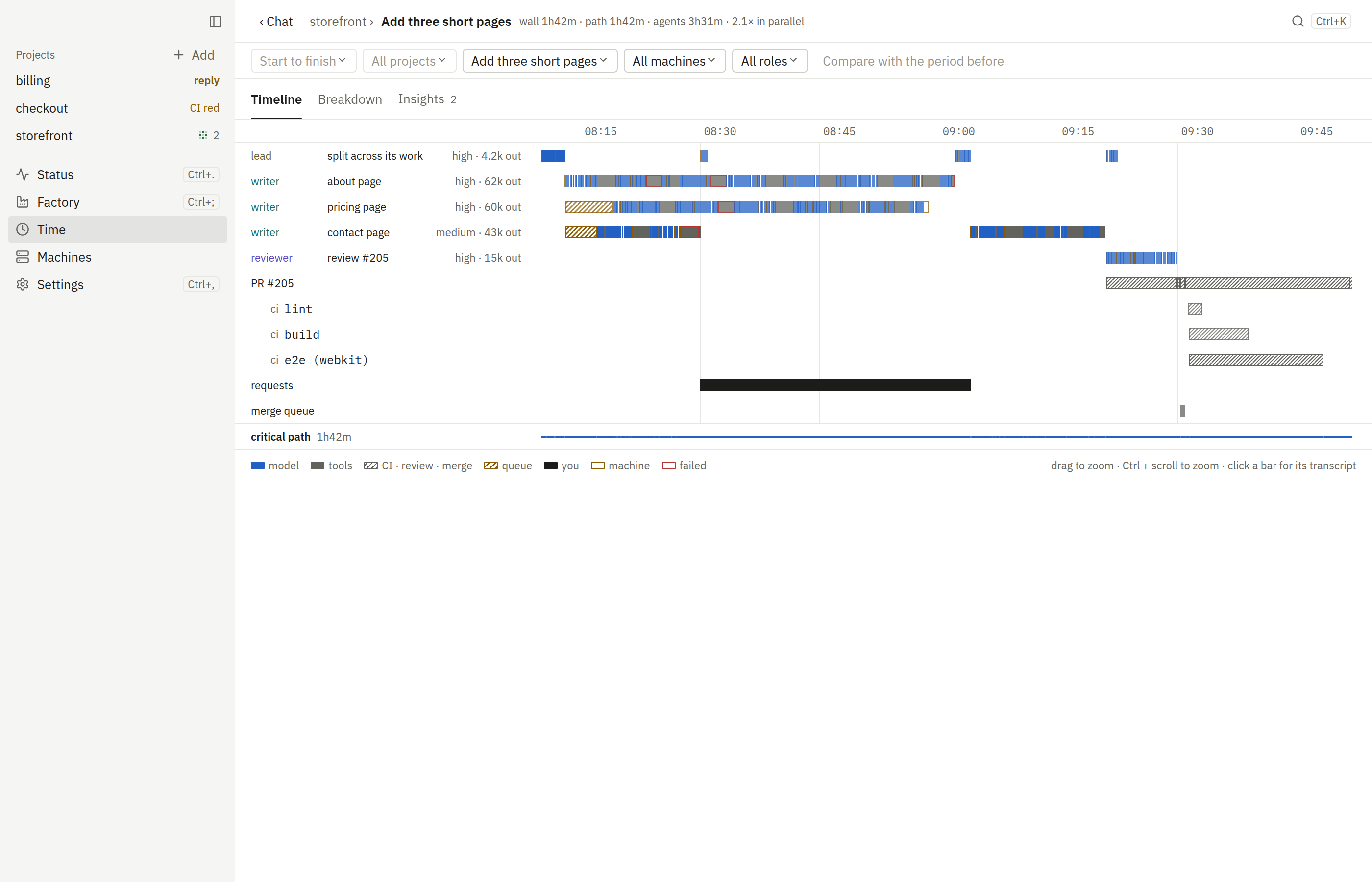The image size is (1372, 882).
Task: Expand the All machines dropdown
Action: point(674,61)
